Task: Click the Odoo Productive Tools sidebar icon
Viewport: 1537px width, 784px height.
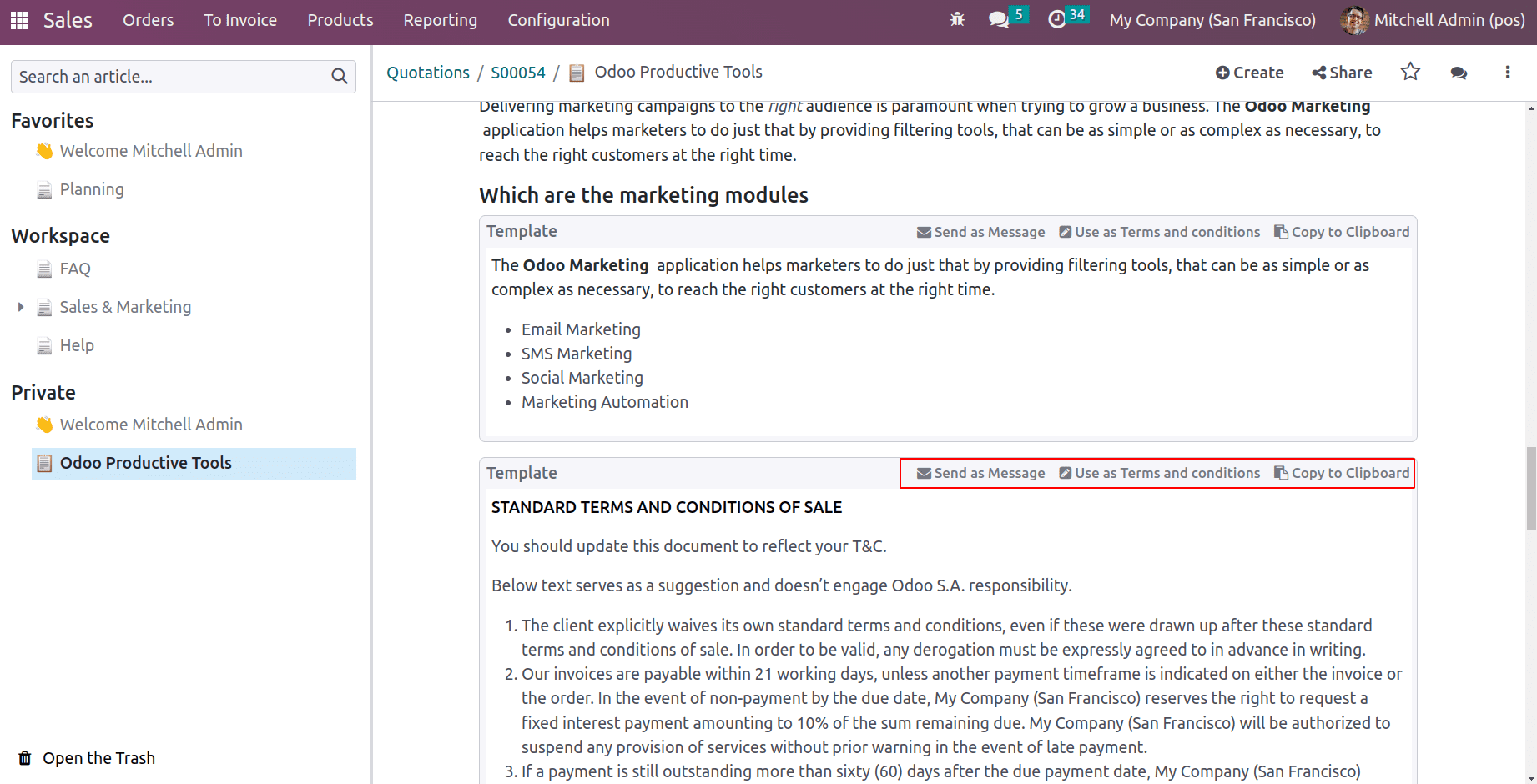Action: point(44,464)
